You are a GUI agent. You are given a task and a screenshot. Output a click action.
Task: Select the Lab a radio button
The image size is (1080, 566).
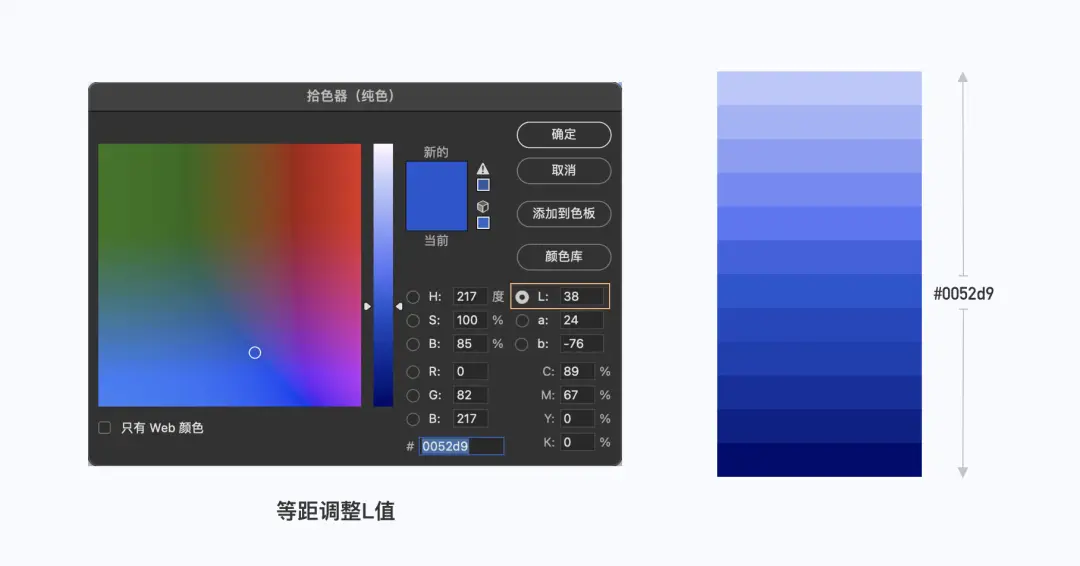(x=522, y=320)
